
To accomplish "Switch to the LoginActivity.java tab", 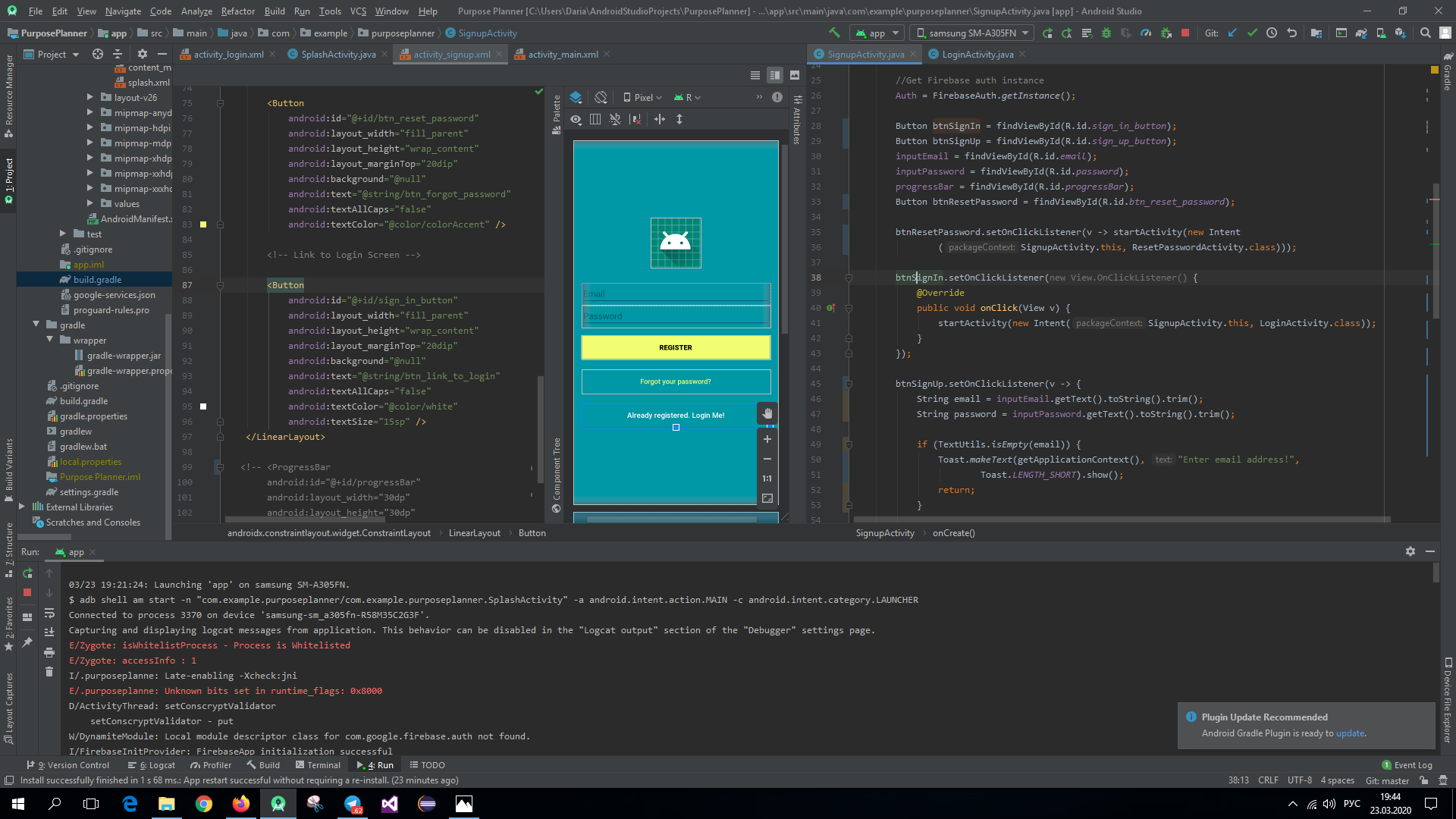I will 977,54.
